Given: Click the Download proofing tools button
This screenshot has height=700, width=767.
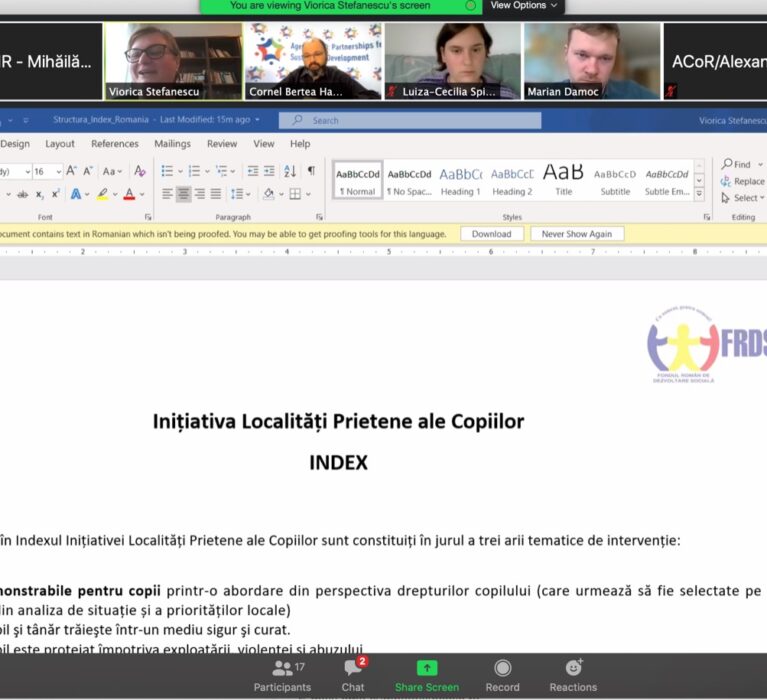Looking at the screenshot, I should 492,234.
